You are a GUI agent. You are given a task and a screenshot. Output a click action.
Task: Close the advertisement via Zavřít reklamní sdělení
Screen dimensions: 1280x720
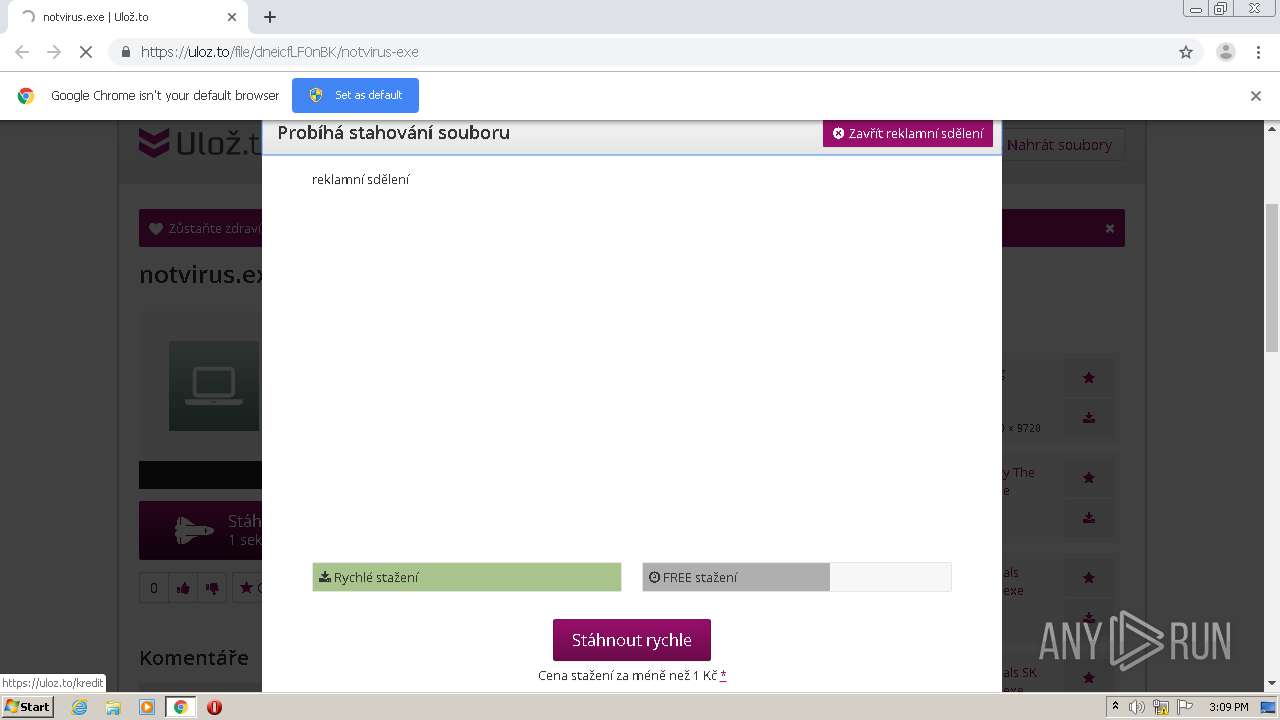coord(907,133)
